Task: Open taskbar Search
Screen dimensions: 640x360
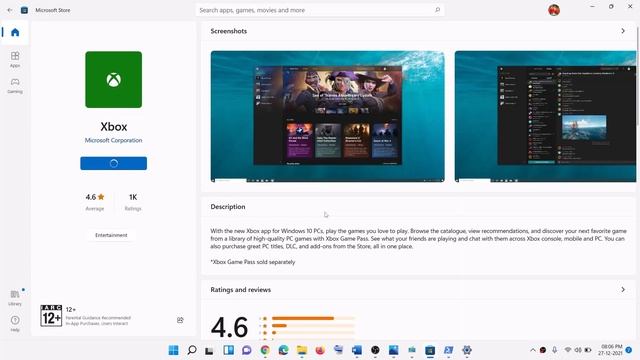Action: (x=192, y=350)
